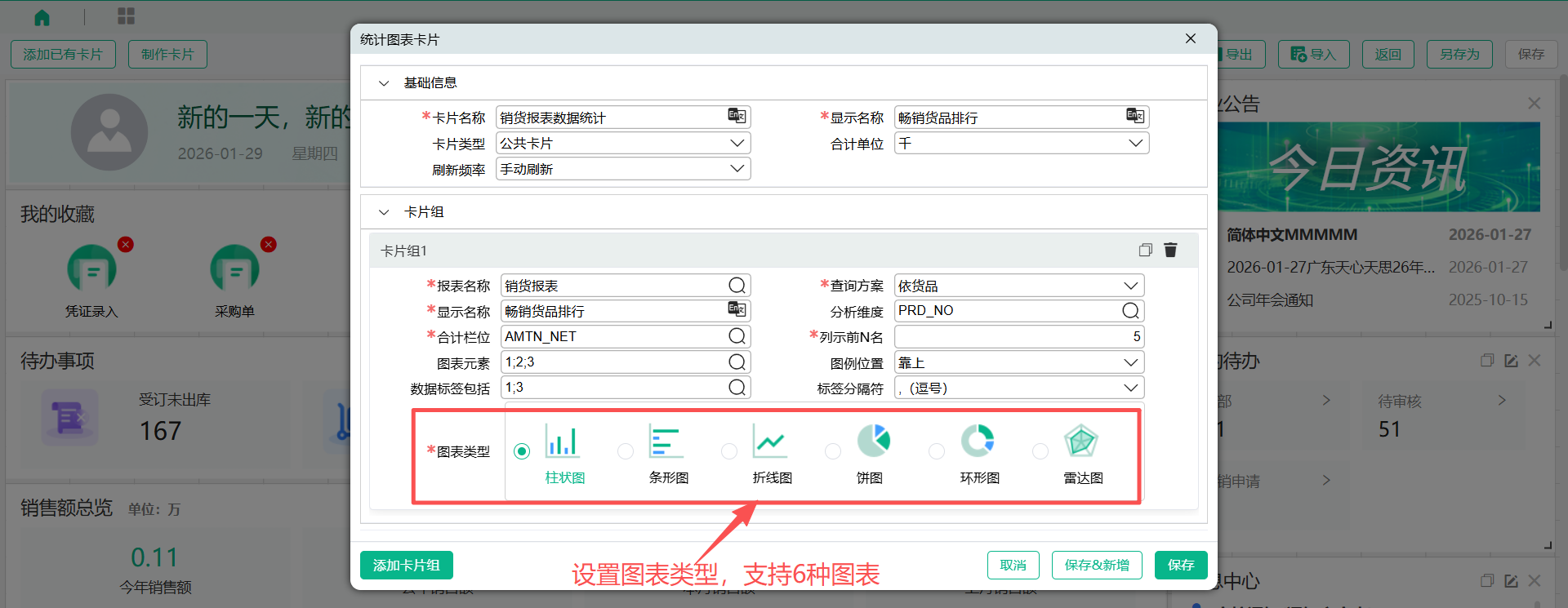Click the lookup icon in 分析维度 field

coord(1130,310)
